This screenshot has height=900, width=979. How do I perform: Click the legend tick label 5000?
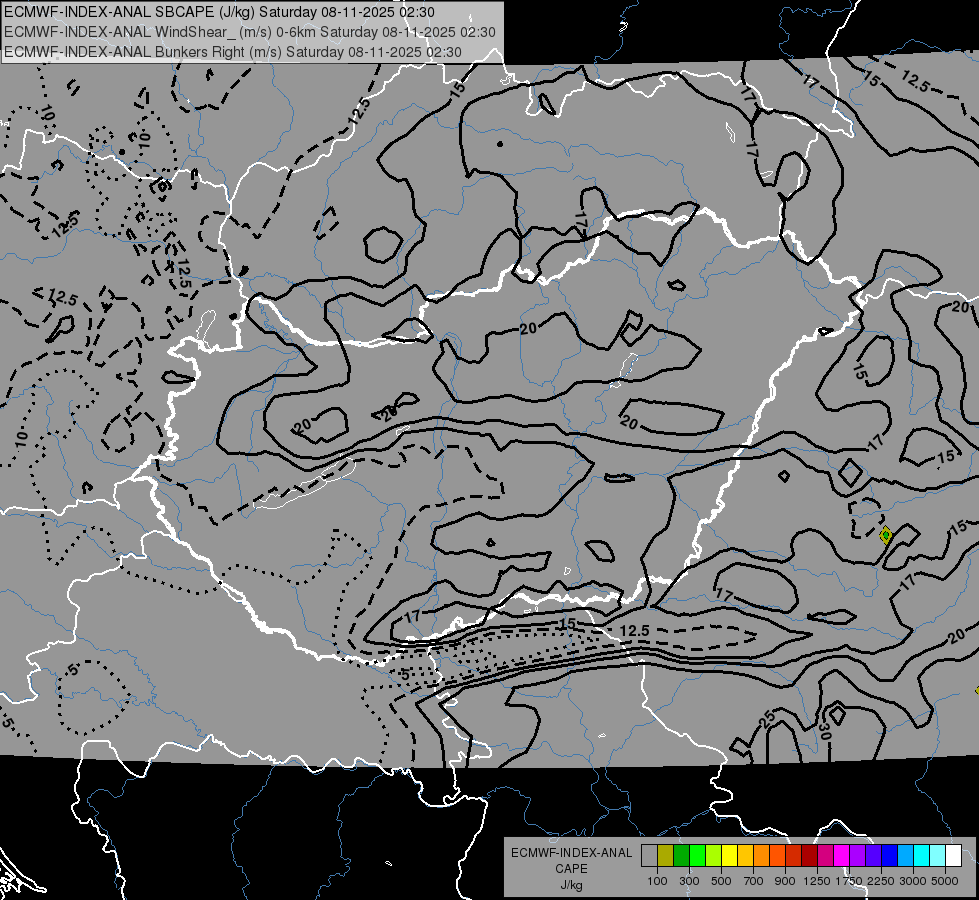945,881
